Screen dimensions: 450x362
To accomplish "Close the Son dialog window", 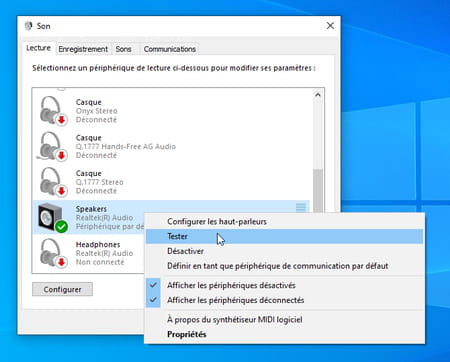I will 330,26.
